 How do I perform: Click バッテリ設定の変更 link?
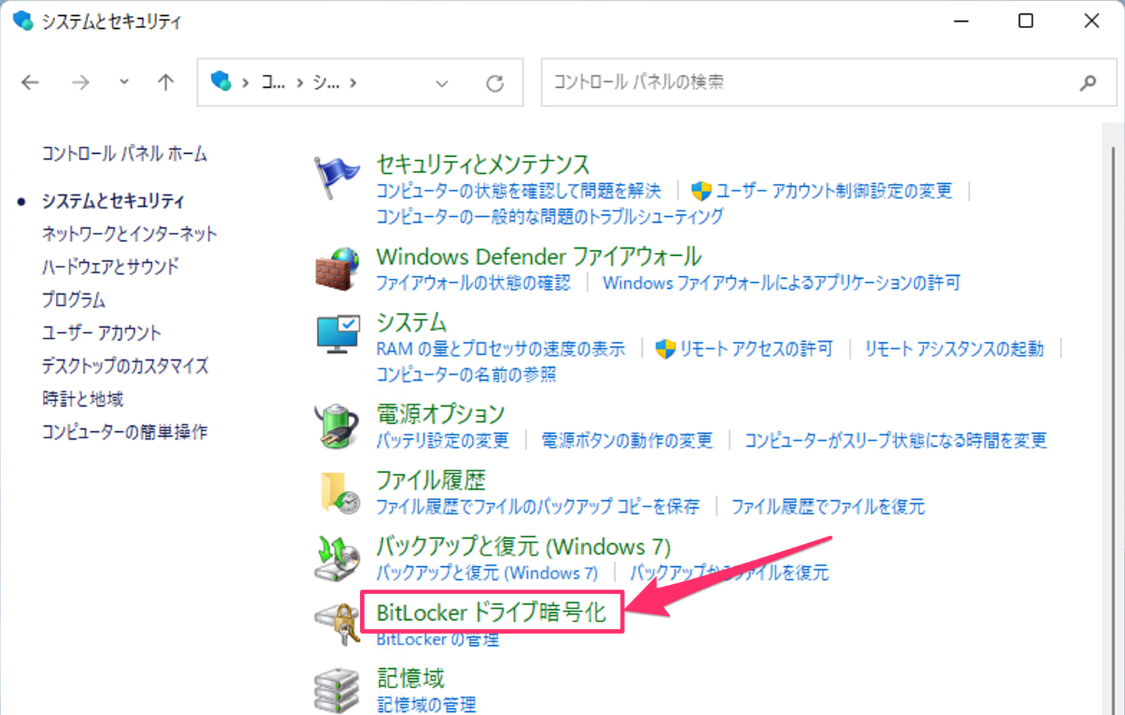coord(443,440)
